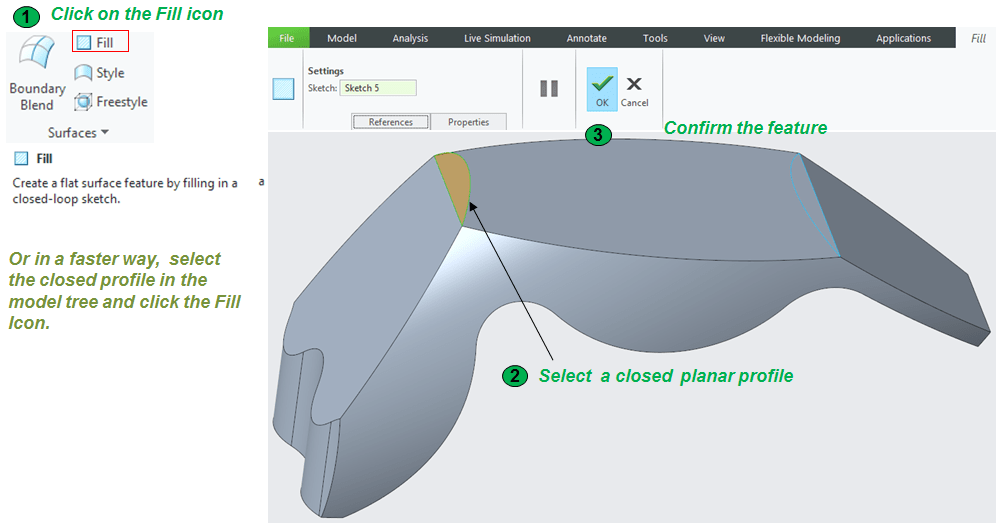Switch to the Applications tab

[x=903, y=38]
